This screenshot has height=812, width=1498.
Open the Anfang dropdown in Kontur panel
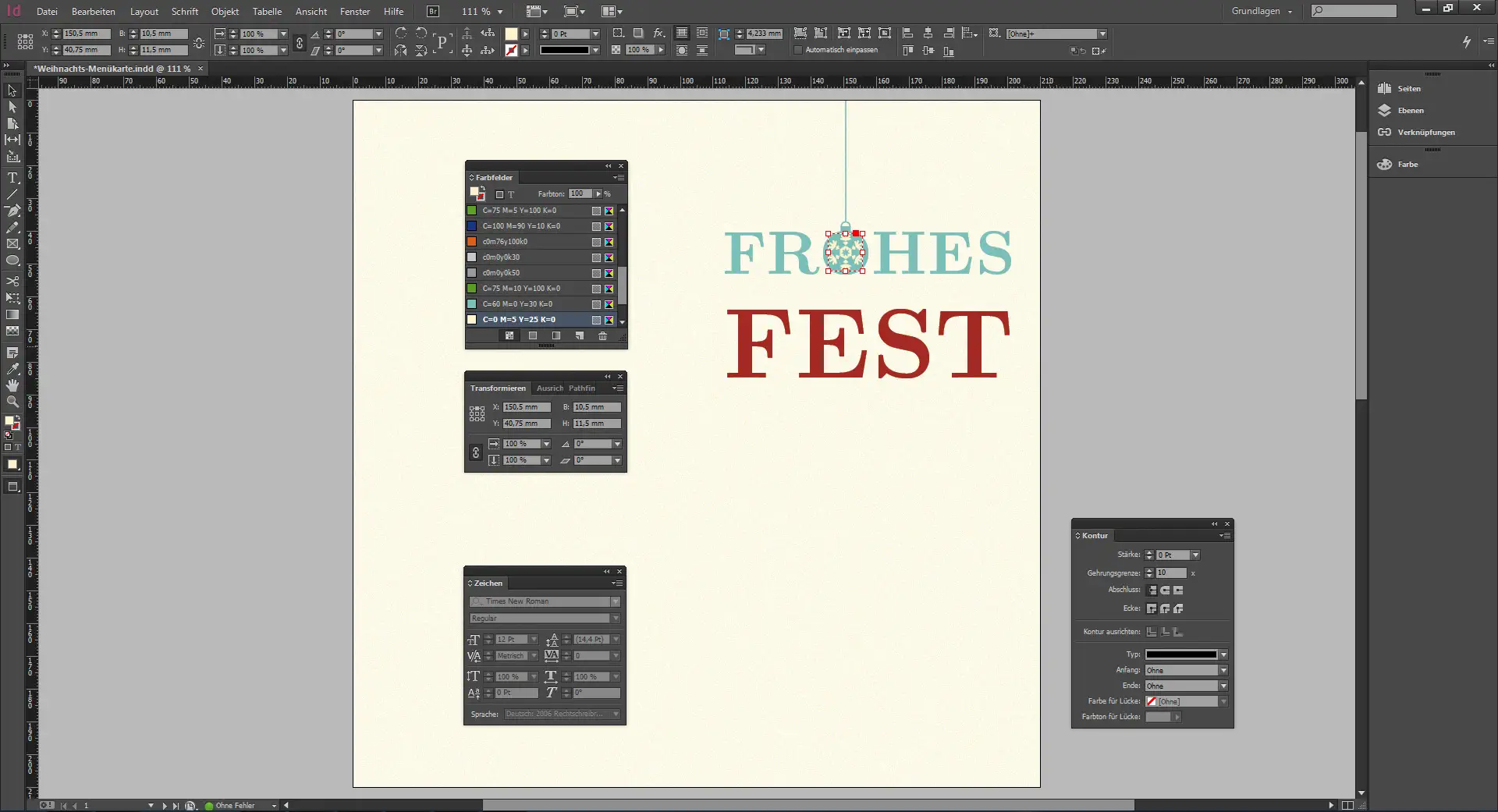click(x=1223, y=670)
